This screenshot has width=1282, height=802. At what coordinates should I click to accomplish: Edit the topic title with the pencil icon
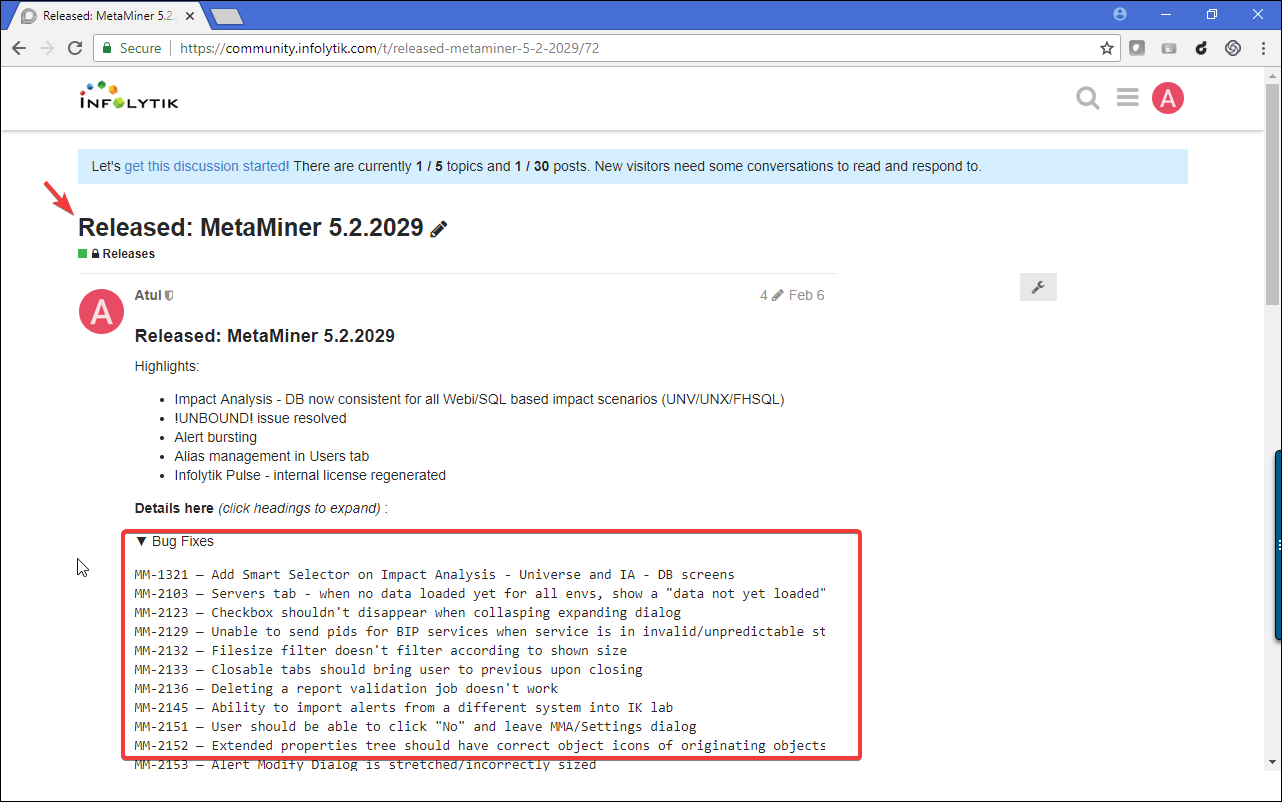pos(439,229)
